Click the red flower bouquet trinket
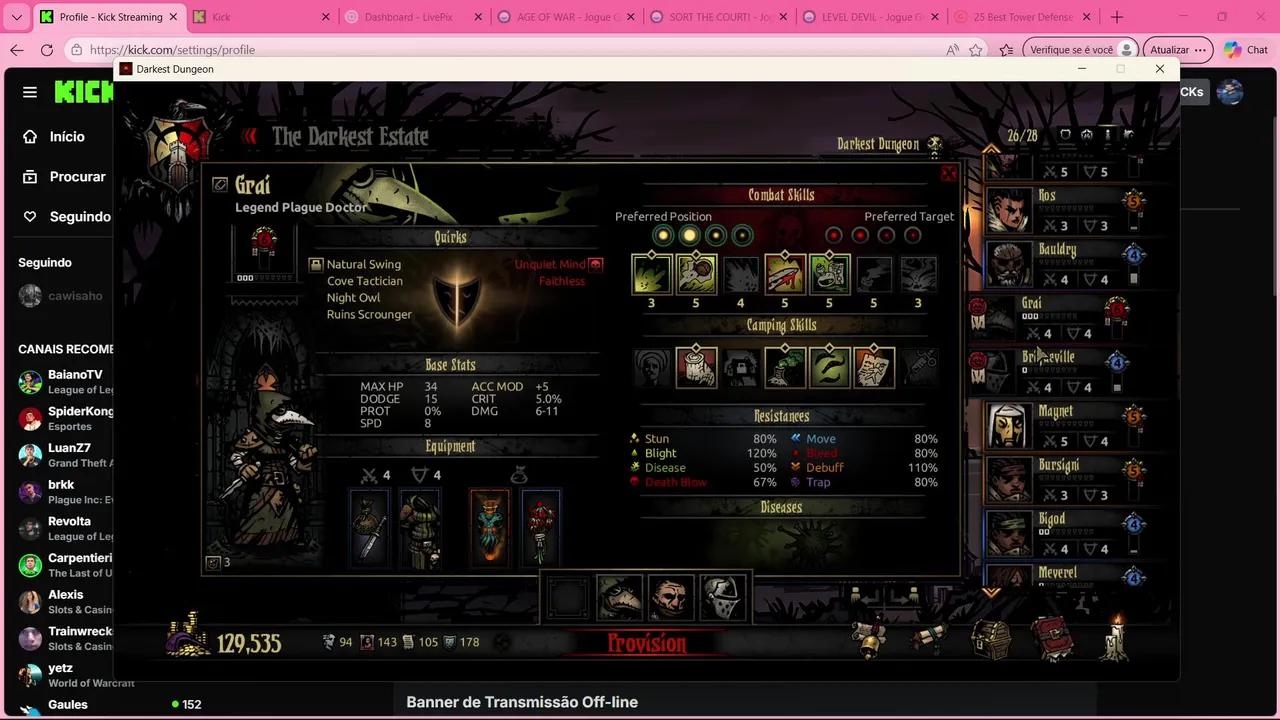The width and height of the screenshot is (1280, 720). pos(541,528)
